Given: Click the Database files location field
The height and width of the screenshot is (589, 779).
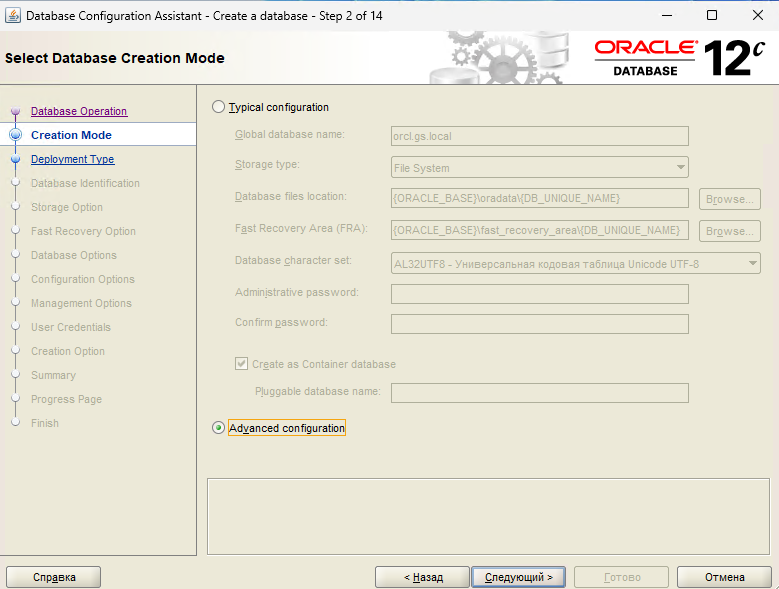Looking at the screenshot, I should pyautogui.click(x=540, y=198).
